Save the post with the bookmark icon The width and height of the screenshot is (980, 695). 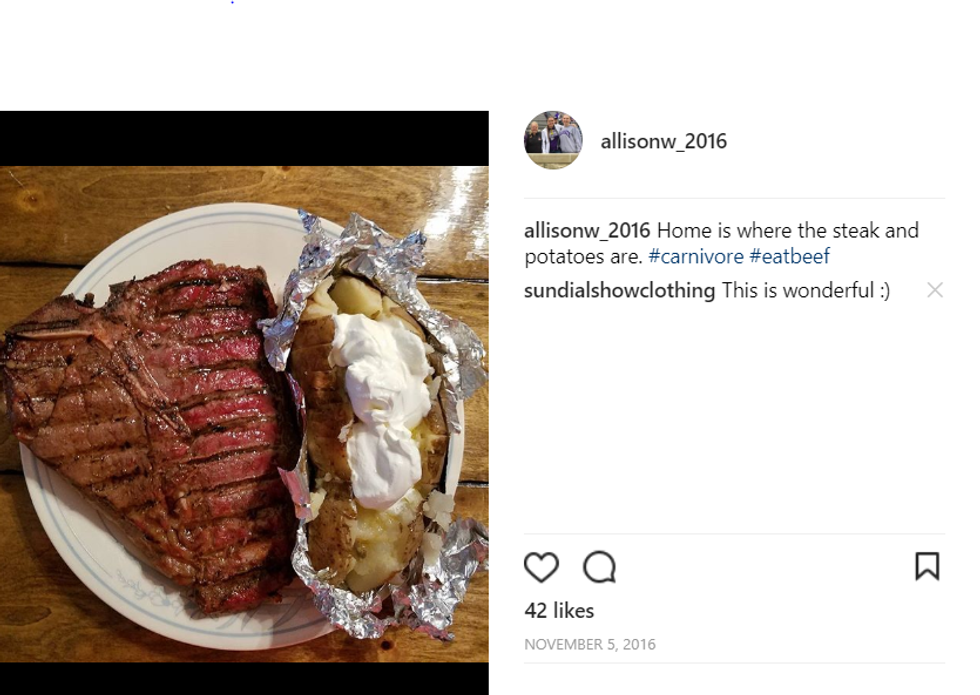click(927, 567)
